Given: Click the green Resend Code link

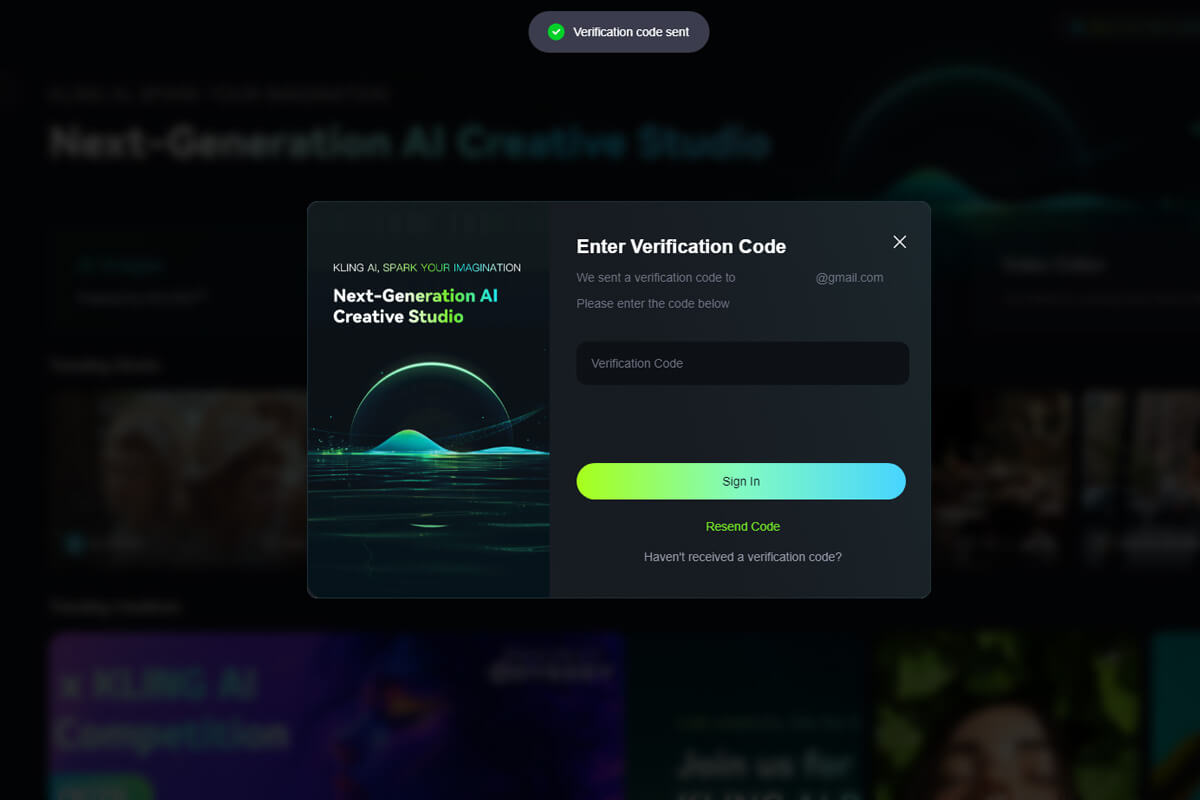Looking at the screenshot, I should pyautogui.click(x=742, y=526).
